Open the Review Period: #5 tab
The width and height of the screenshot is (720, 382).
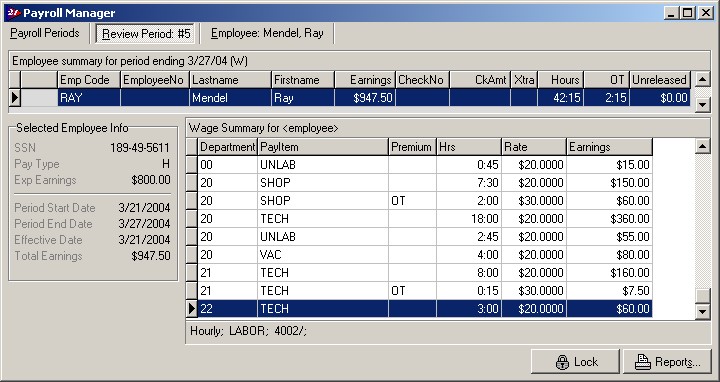click(146, 34)
